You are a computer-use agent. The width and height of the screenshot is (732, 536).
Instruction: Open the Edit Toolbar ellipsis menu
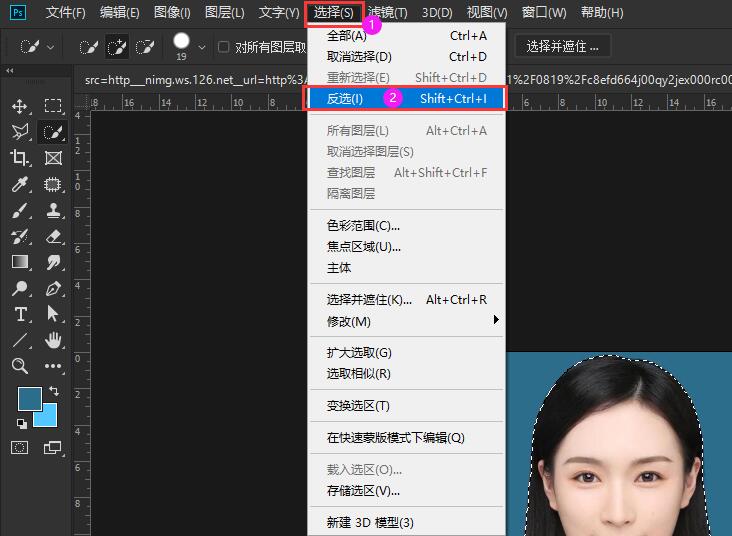click(53, 366)
